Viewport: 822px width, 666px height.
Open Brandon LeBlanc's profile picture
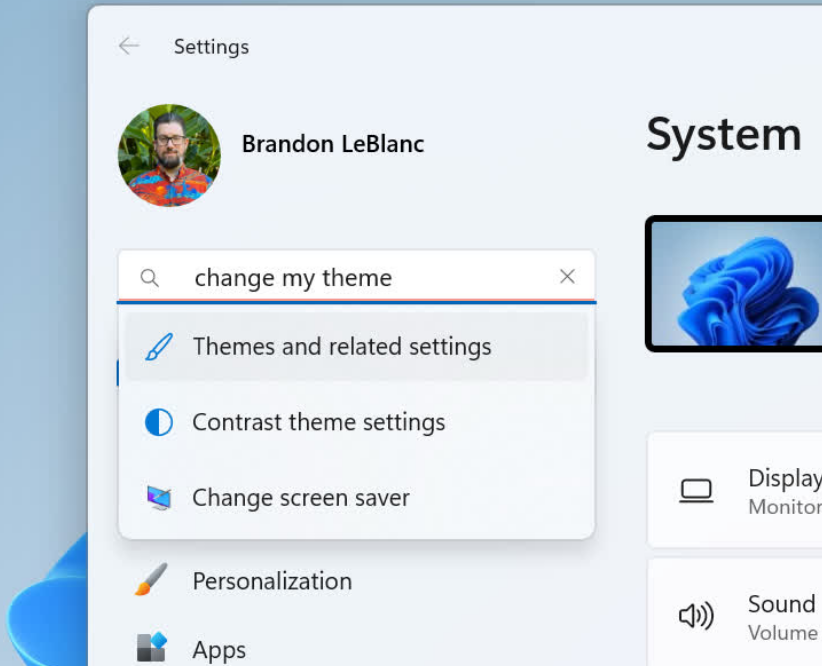coord(169,155)
